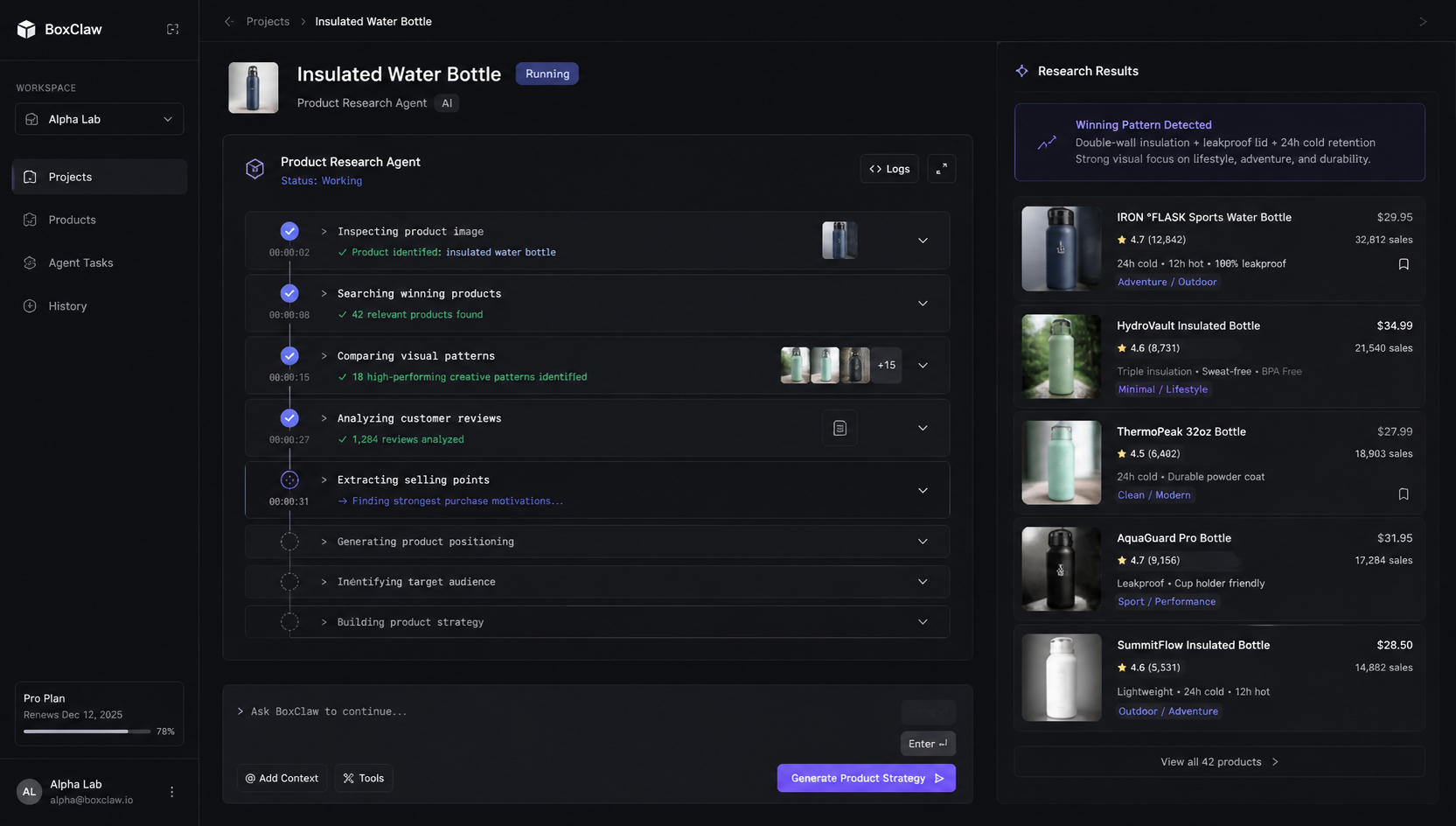
Task: Click forward arrow at top right
Action: (1423, 21)
